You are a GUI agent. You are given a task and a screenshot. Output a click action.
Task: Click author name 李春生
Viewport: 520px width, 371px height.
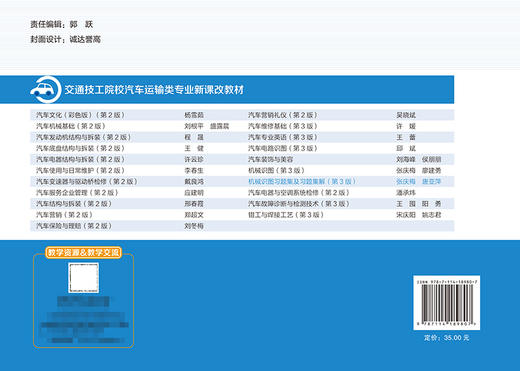[194, 170]
